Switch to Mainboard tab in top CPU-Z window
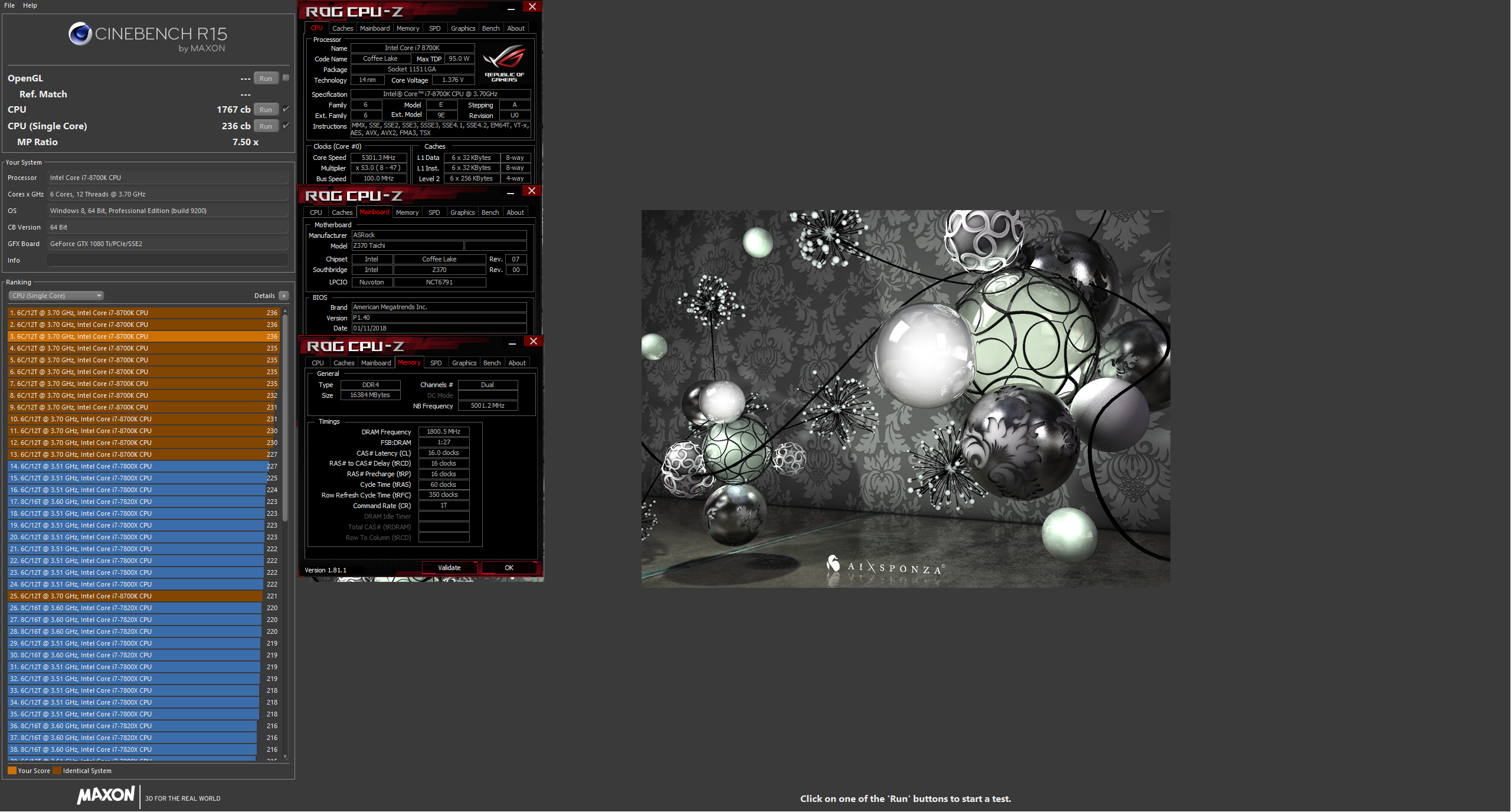This screenshot has width=1511, height=812. point(375,28)
